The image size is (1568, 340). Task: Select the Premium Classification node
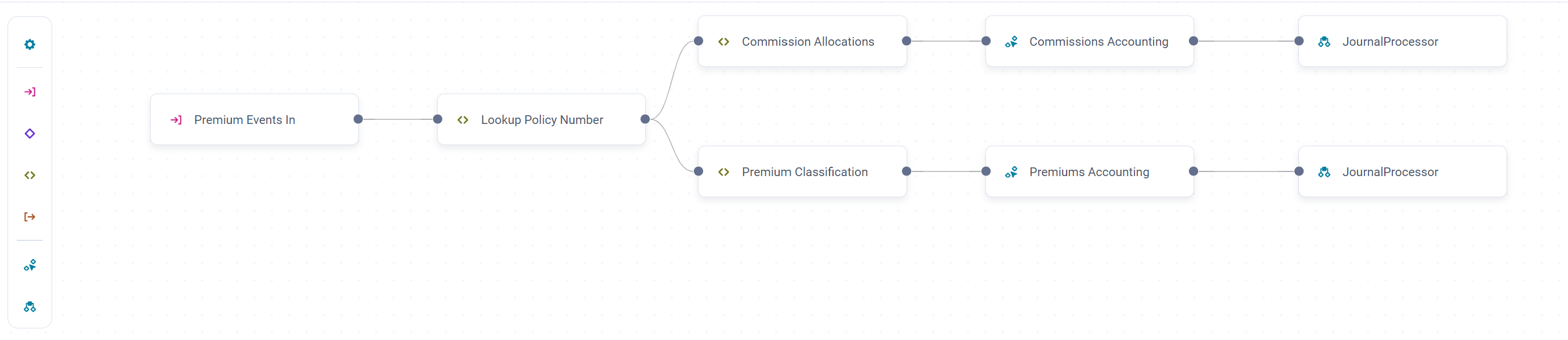pos(804,172)
